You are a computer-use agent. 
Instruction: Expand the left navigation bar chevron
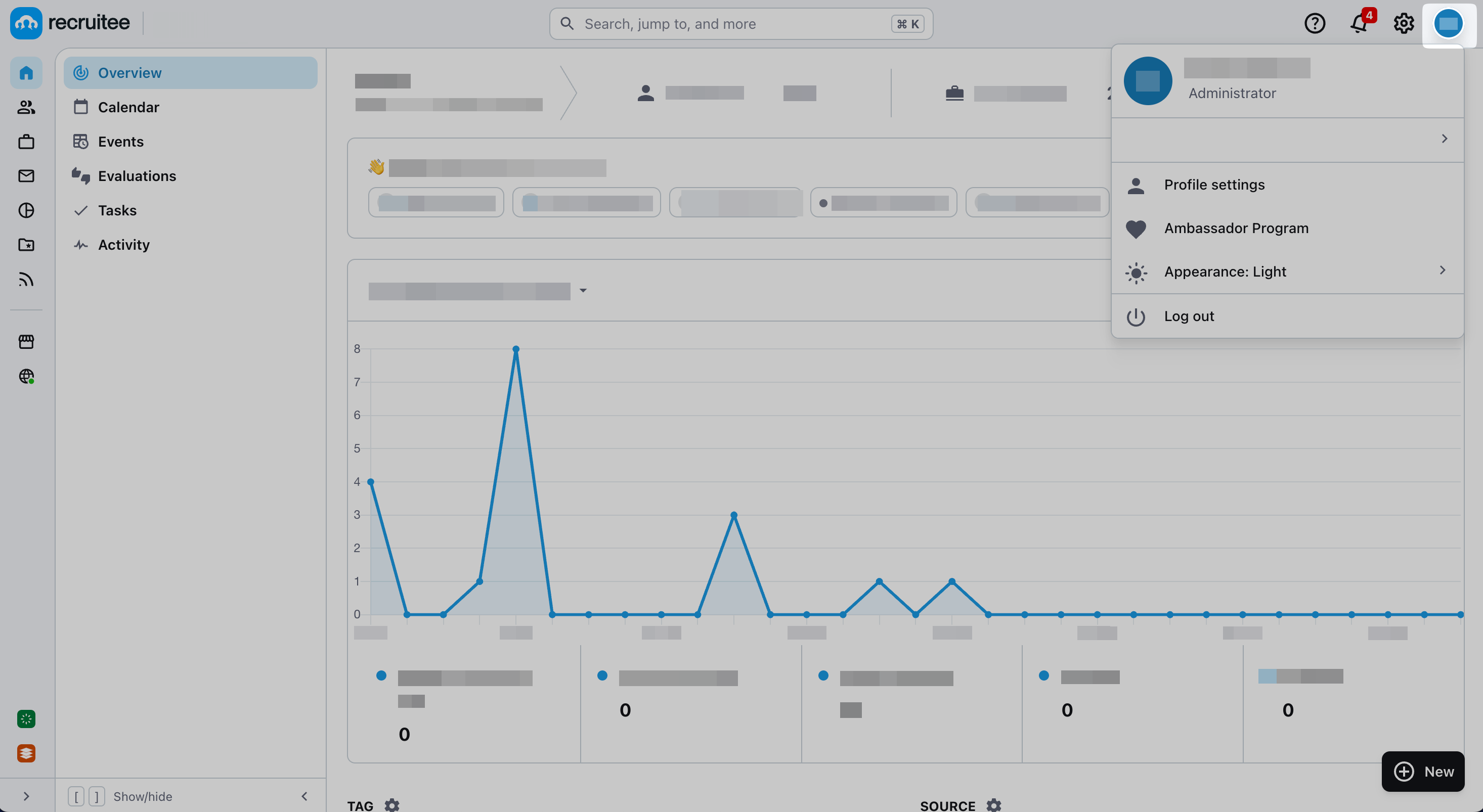[x=26, y=796]
